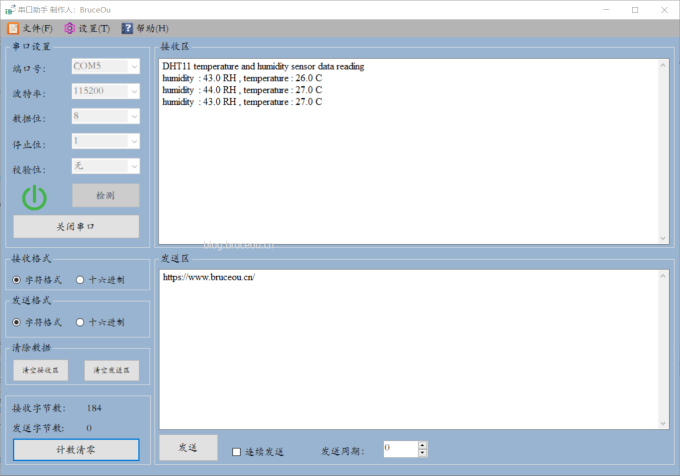Click the 发送 button
This screenshot has width=680, height=476.
187,448
